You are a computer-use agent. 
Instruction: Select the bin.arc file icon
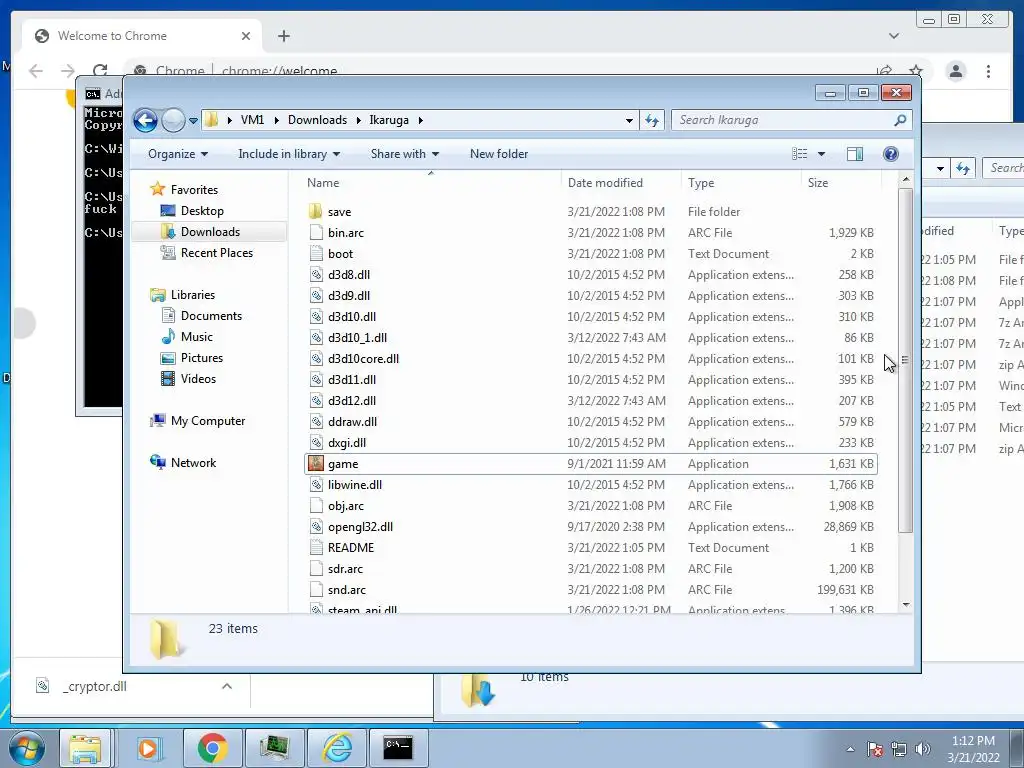[316, 232]
